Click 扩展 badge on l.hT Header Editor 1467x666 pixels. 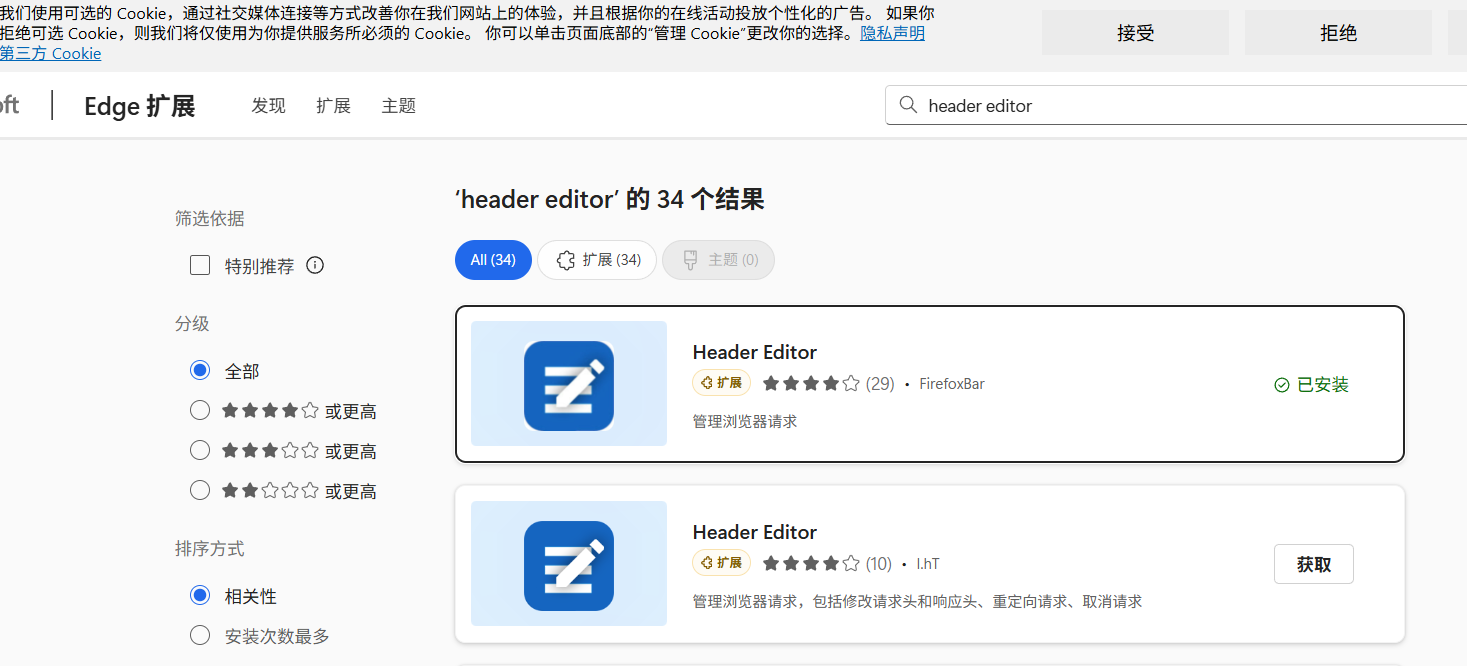722,563
